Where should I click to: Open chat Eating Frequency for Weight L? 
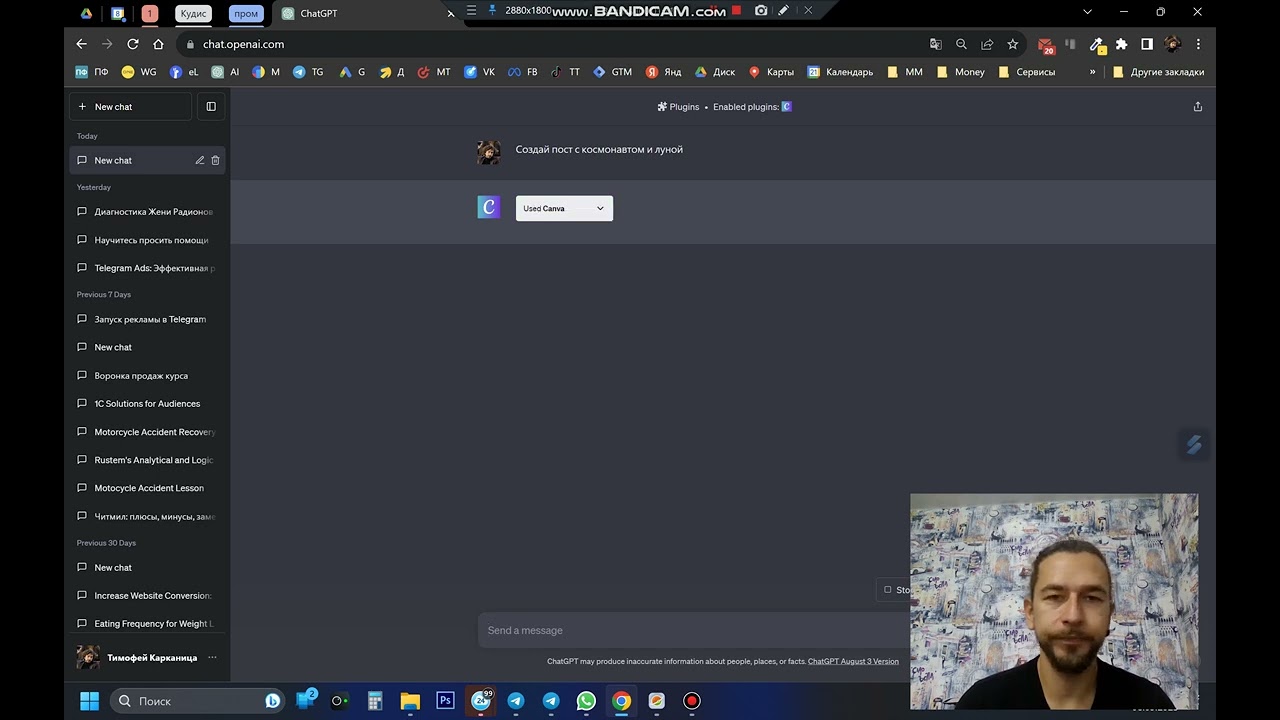pos(147,624)
